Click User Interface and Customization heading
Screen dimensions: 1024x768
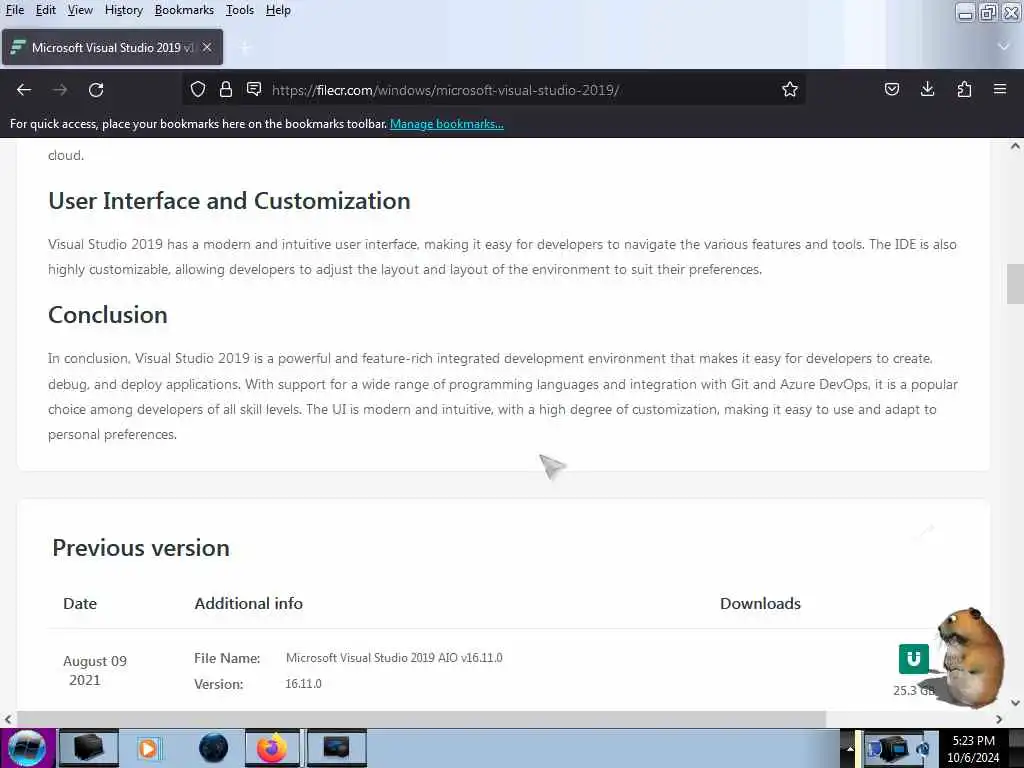click(229, 201)
